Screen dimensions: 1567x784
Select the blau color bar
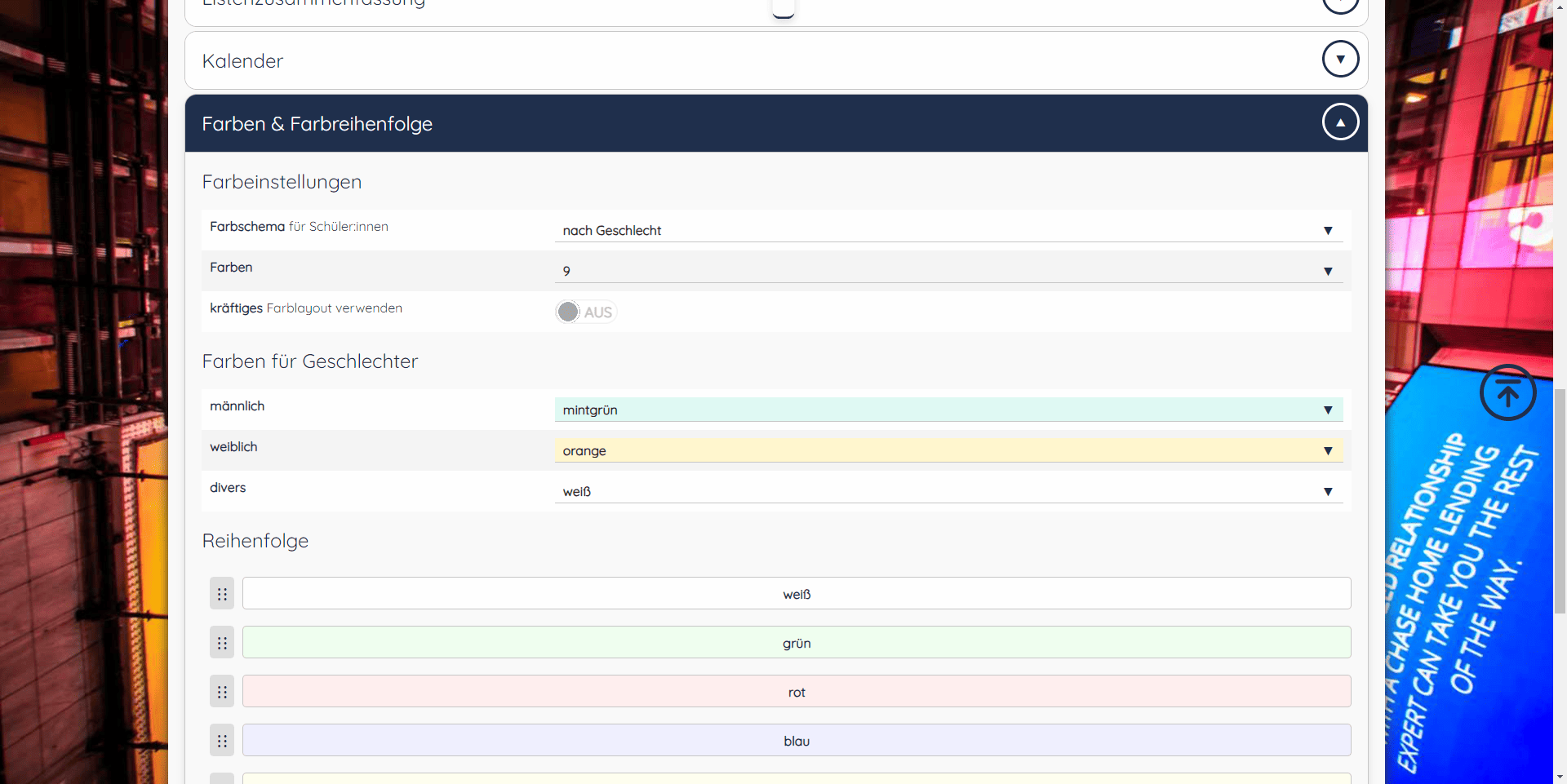pos(796,741)
